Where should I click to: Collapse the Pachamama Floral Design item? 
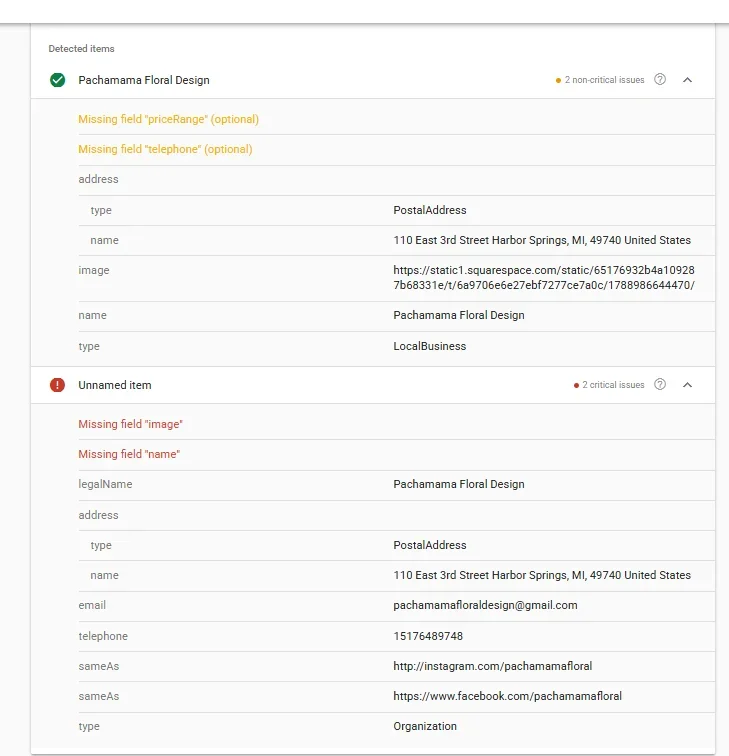tap(688, 80)
